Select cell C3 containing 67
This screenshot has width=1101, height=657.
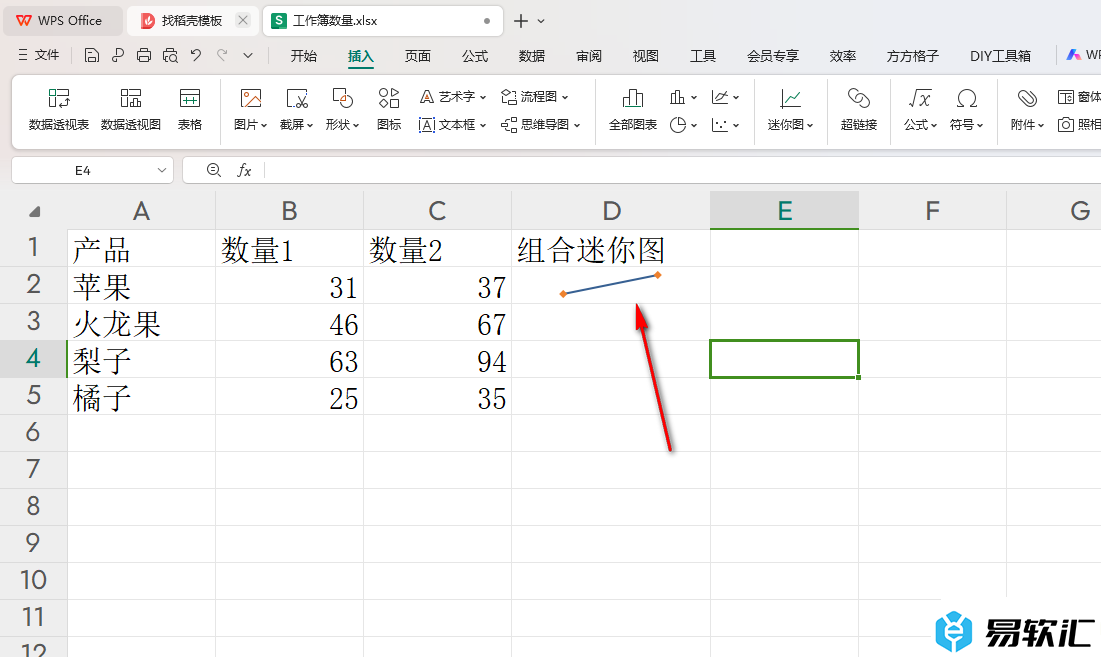[x=437, y=322]
